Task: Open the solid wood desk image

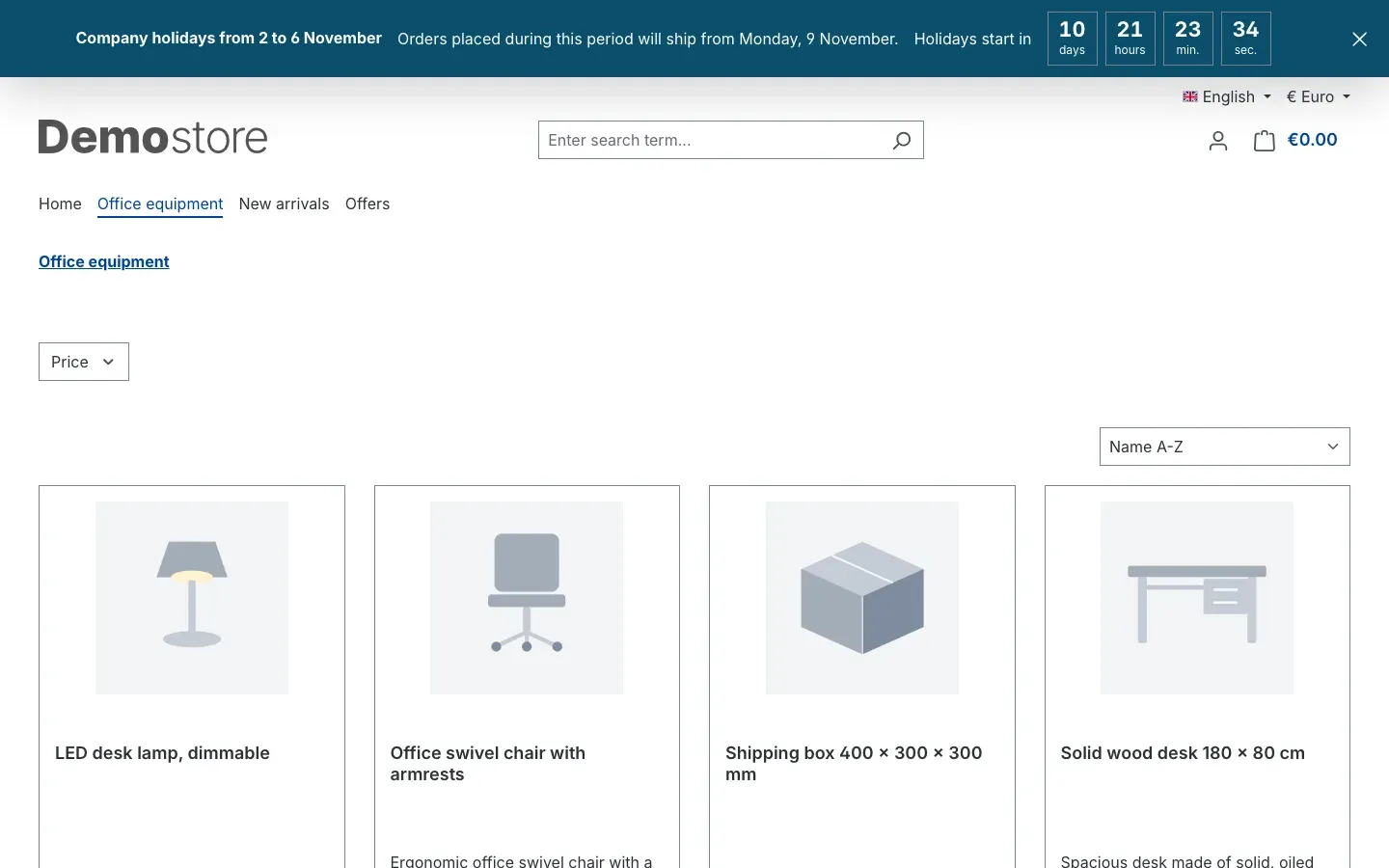Action: tap(1197, 598)
